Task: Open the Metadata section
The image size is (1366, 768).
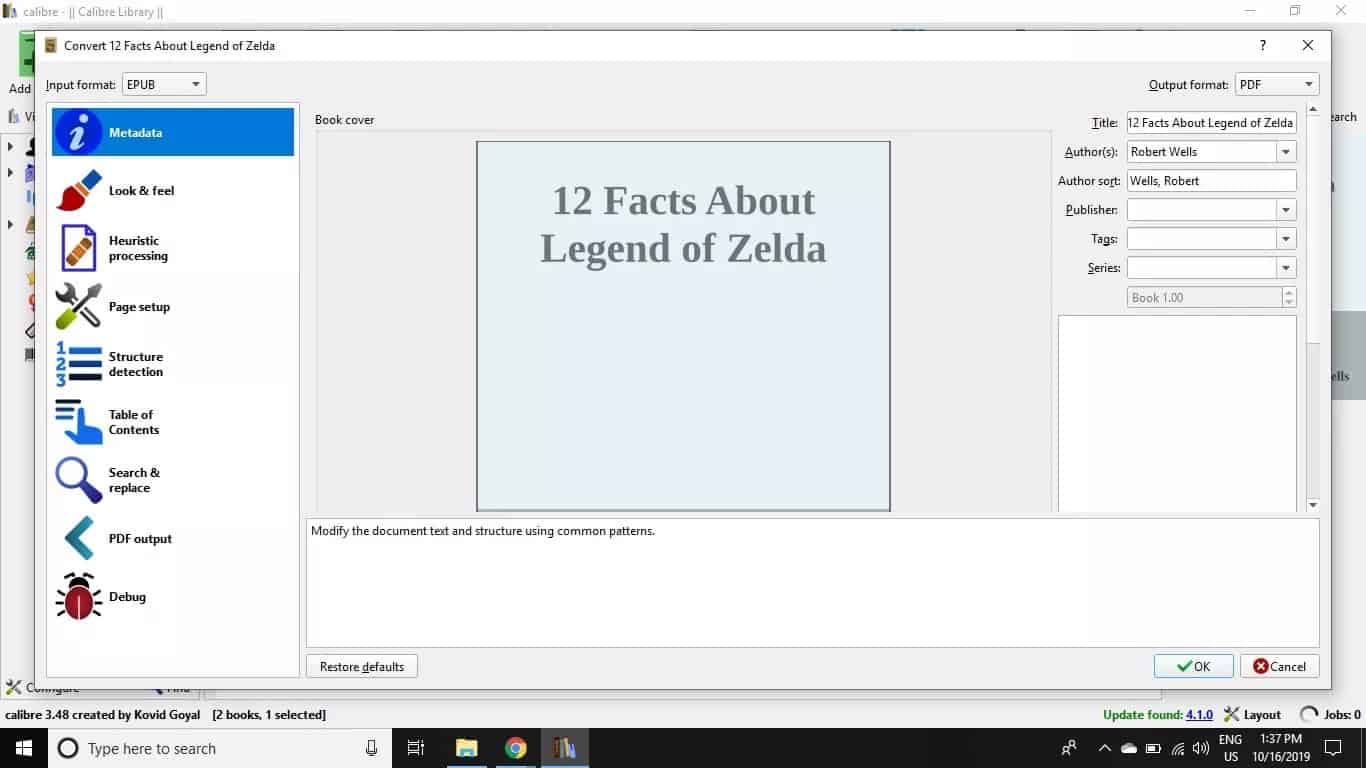Action: pos(173,132)
